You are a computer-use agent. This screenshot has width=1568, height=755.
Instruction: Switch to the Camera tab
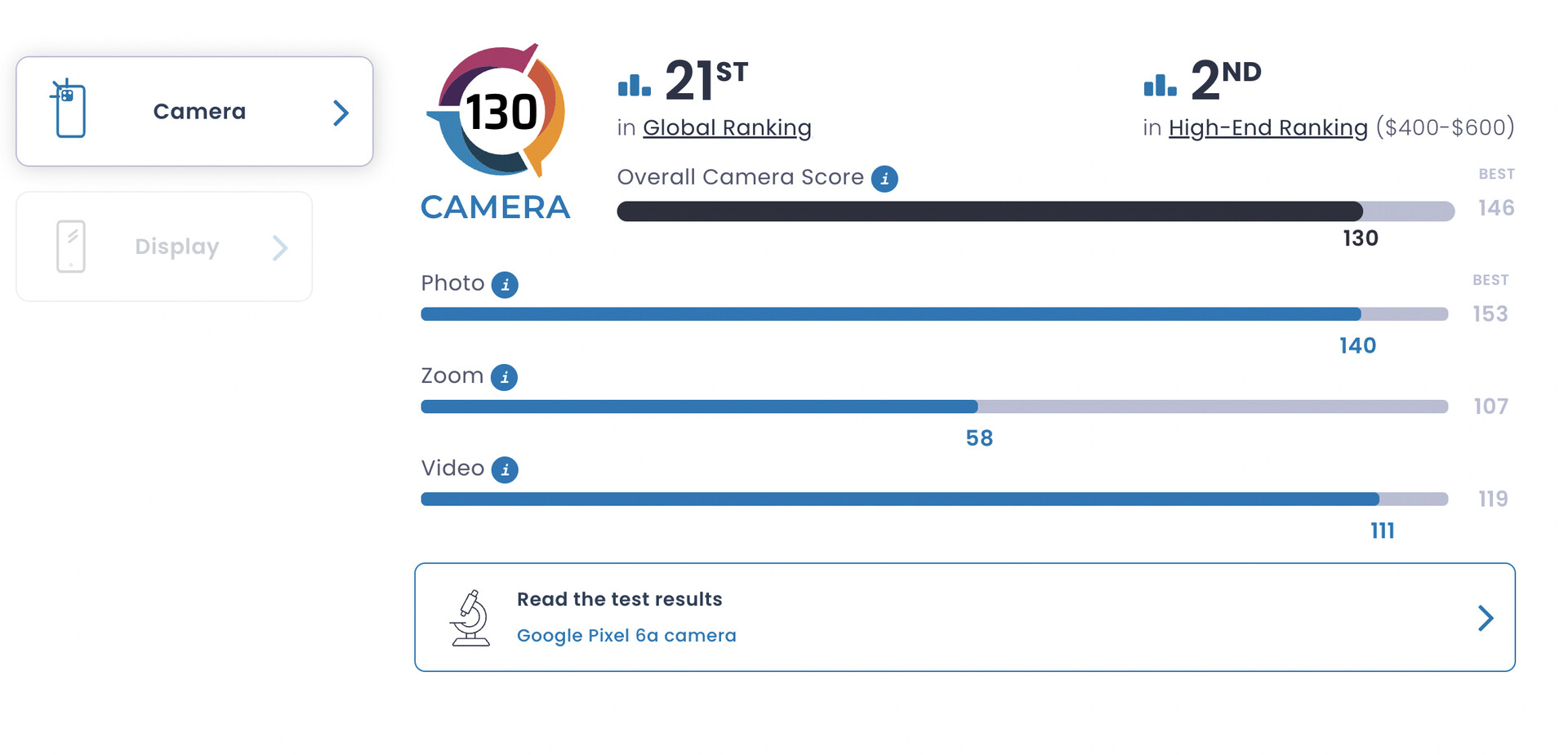click(x=194, y=111)
